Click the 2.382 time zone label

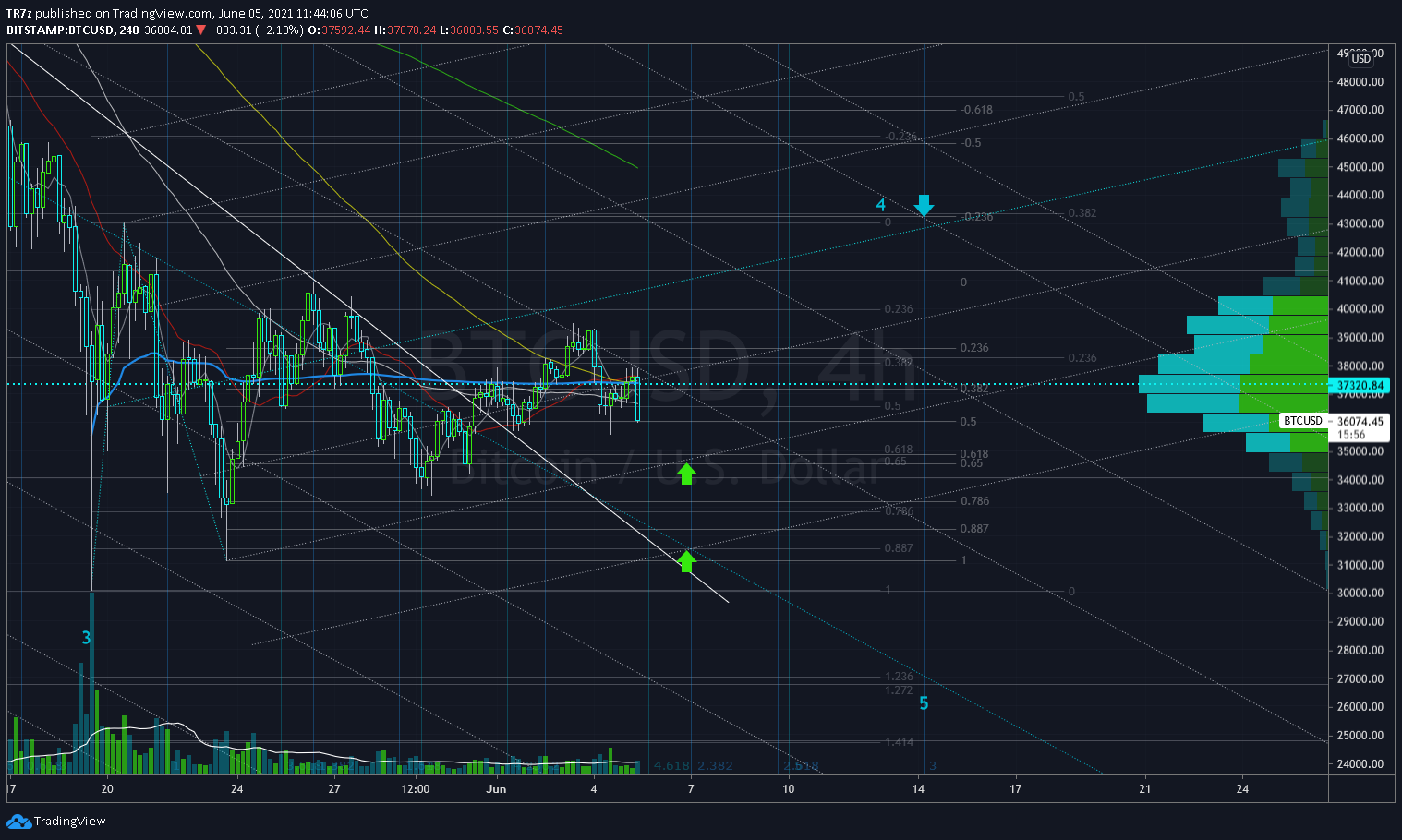click(715, 766)
